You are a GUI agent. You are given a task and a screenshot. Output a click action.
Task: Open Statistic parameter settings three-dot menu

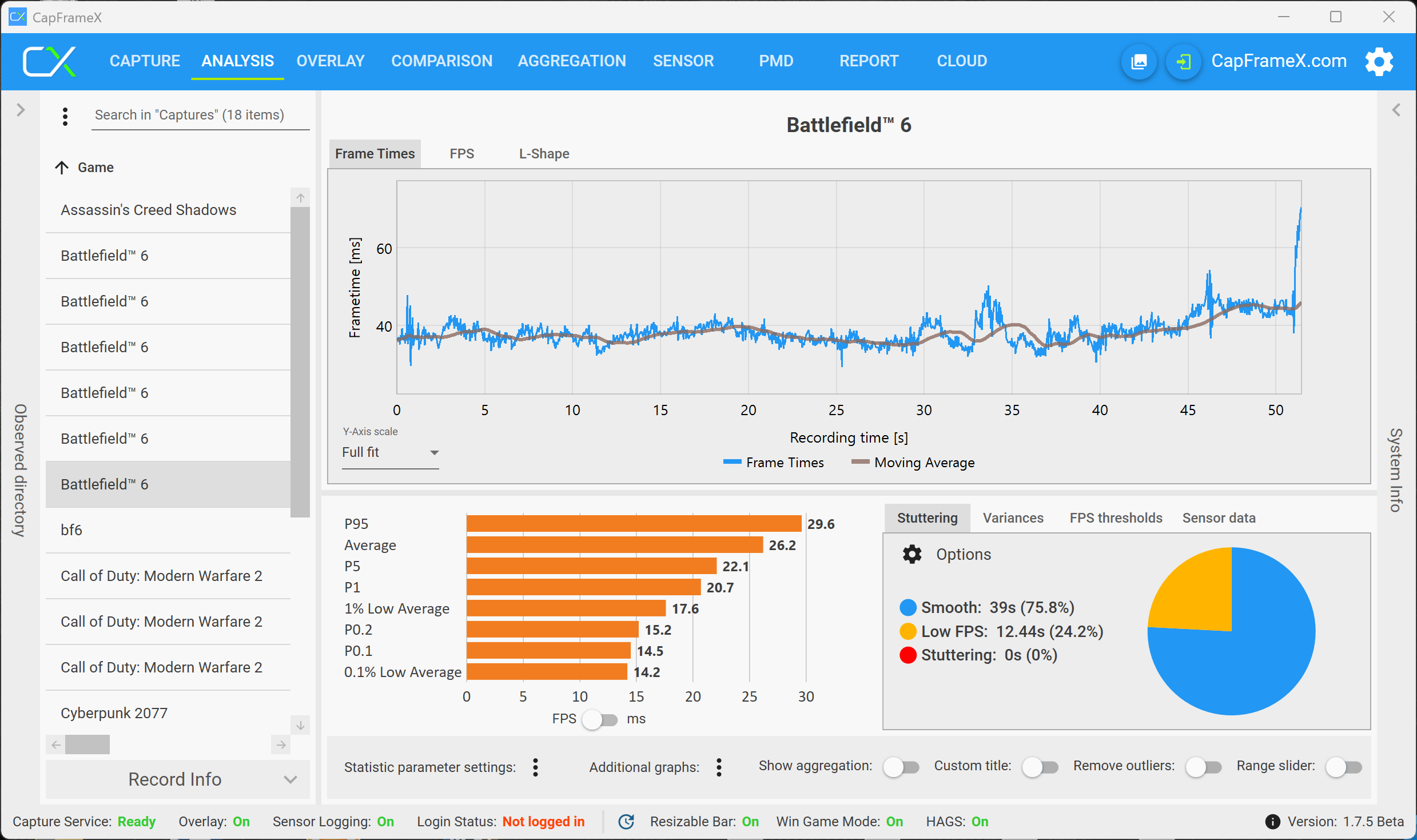tap(535, 767)
